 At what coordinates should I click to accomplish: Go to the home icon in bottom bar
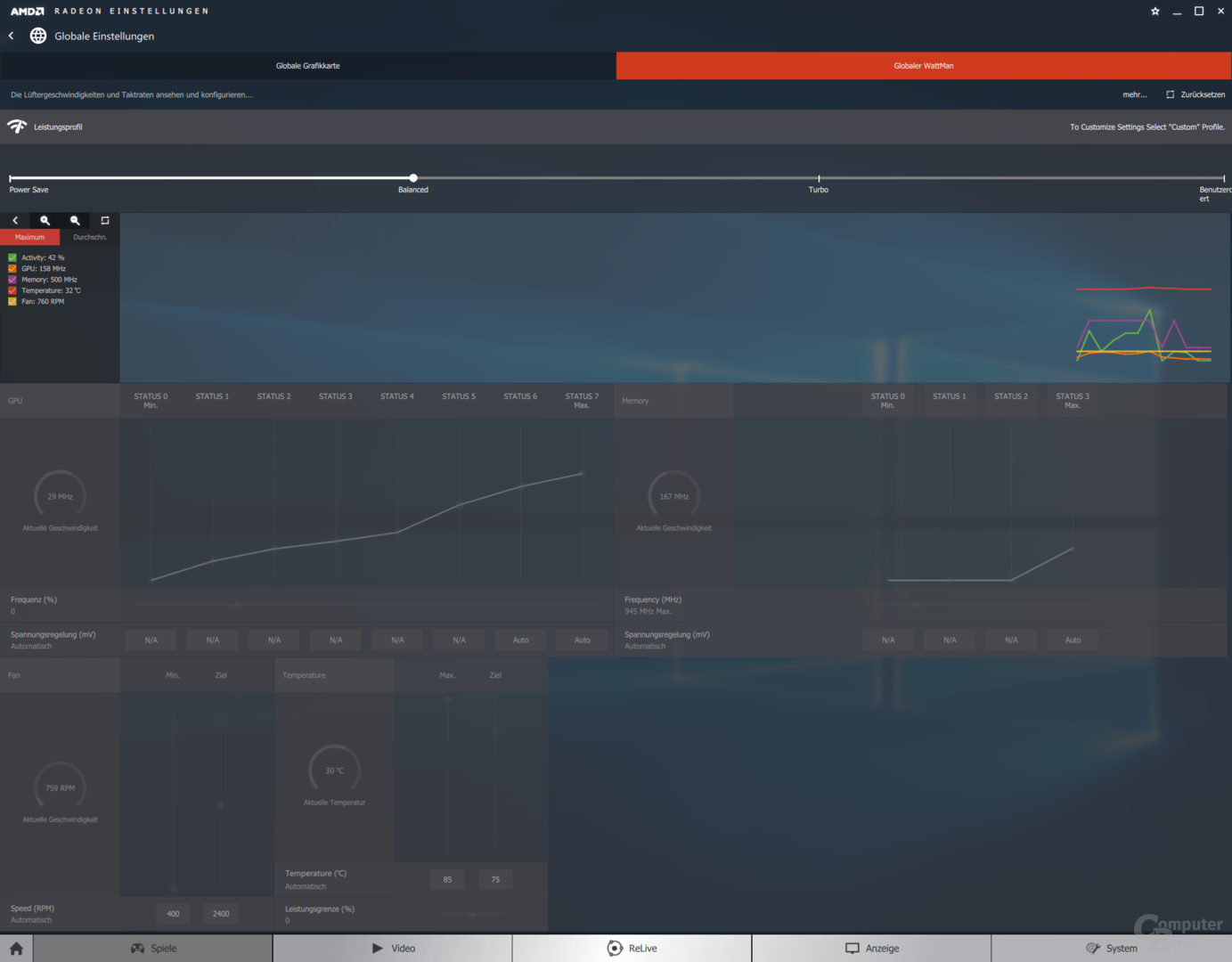pos(16,949)
